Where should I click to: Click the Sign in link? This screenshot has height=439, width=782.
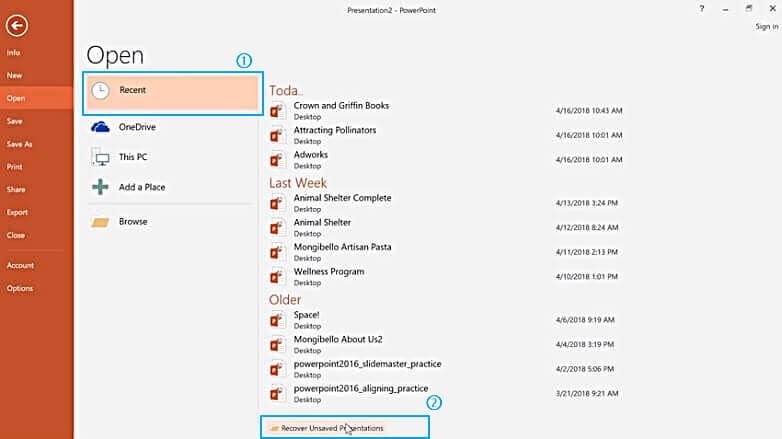click(767, 26)
